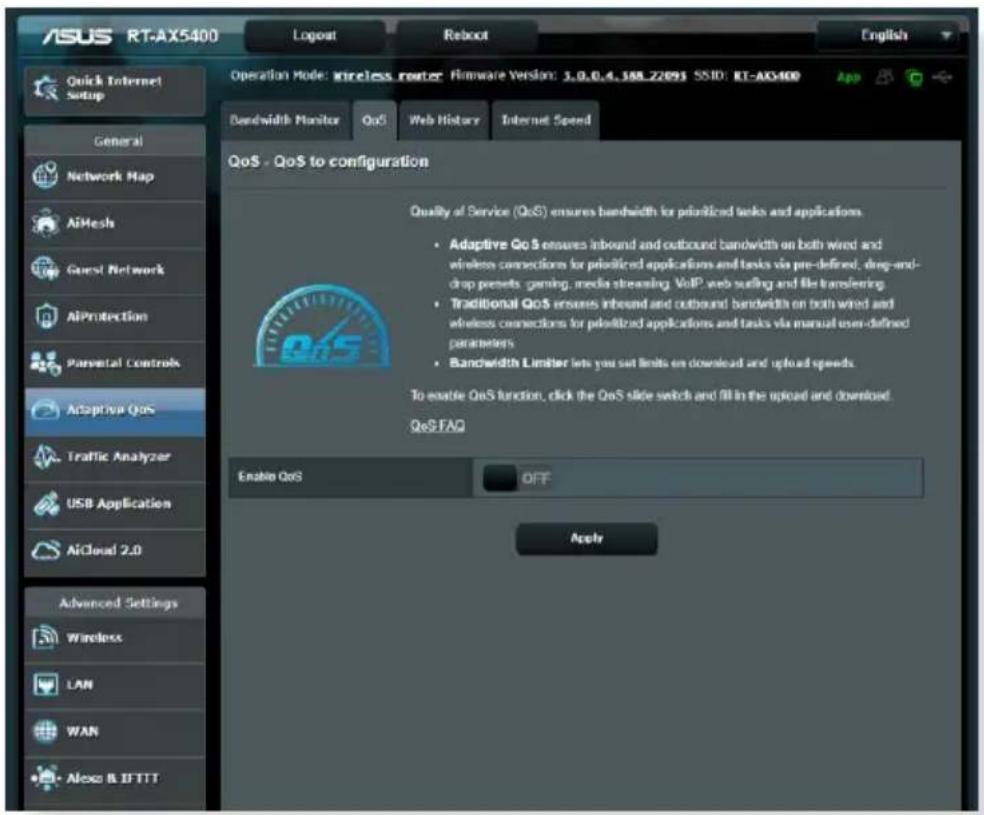Click the 'QoS - QoS to configuration' heading

pyautogui.click(x=328, y=162)
